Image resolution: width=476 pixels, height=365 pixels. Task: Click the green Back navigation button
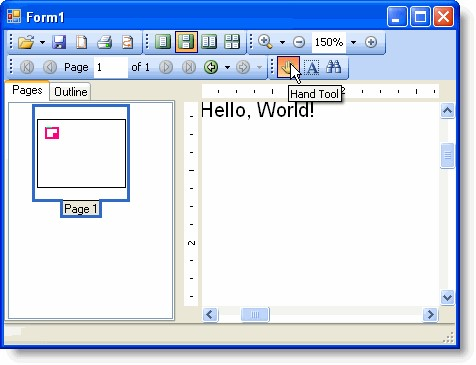[x=211, y=67]
